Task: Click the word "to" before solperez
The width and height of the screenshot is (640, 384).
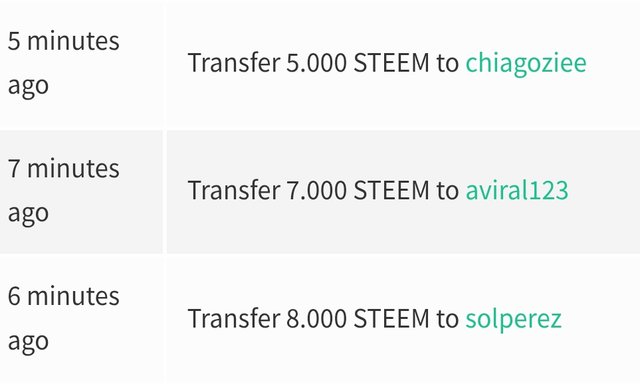Action: tap(448, 319)
